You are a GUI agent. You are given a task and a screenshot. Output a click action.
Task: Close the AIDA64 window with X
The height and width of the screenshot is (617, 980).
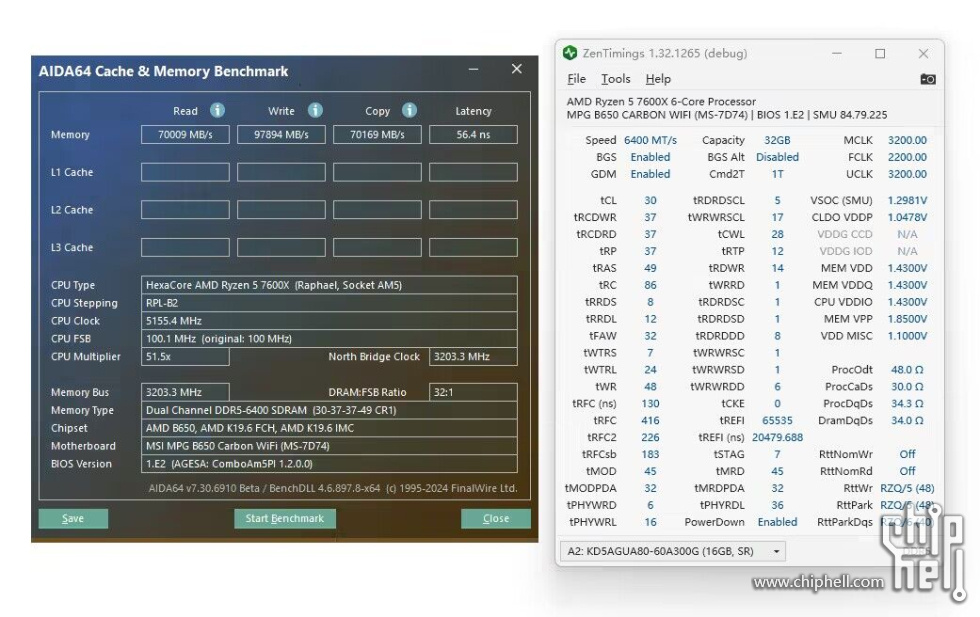(x=516, y=69)
